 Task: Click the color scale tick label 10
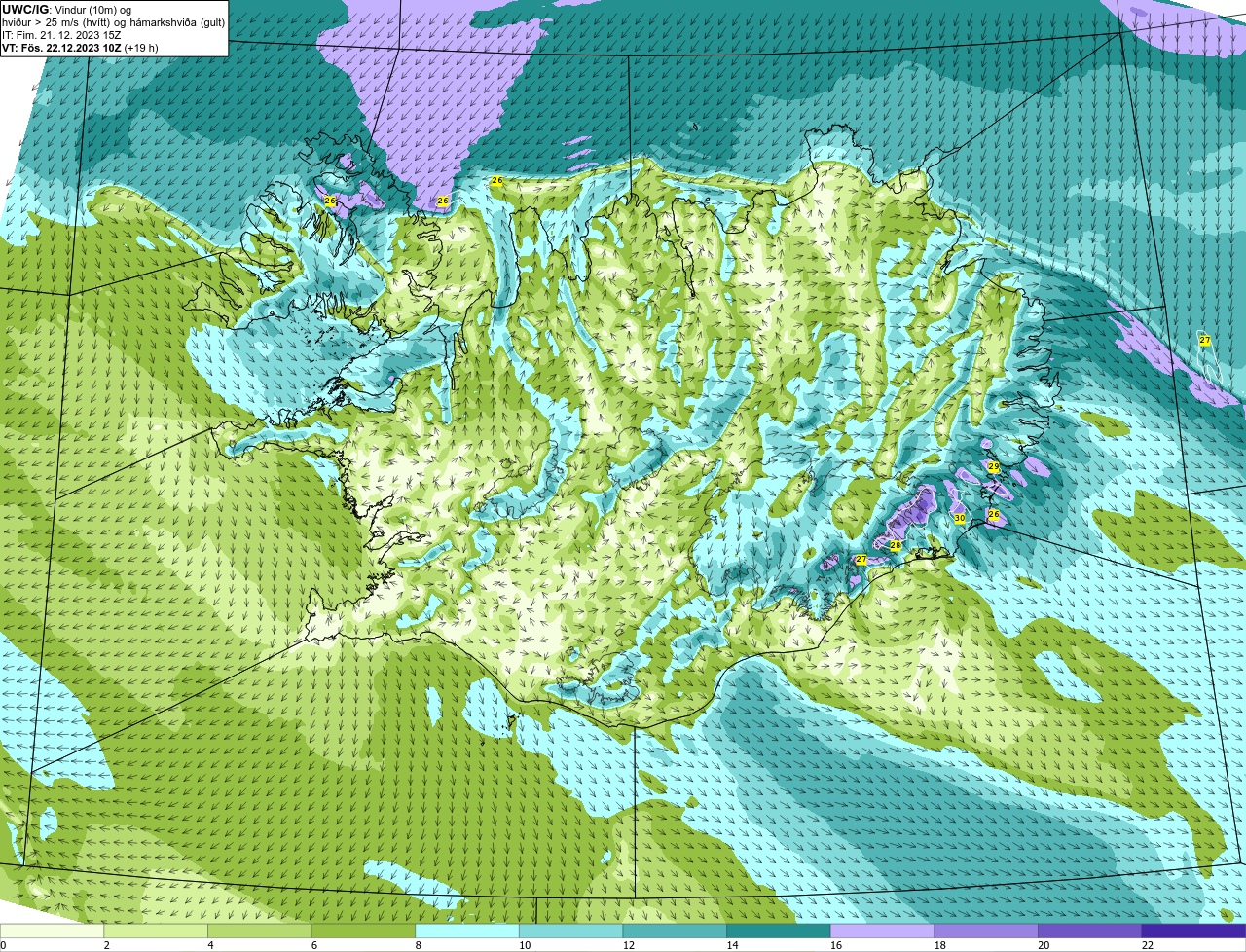(x=525, y=945)
